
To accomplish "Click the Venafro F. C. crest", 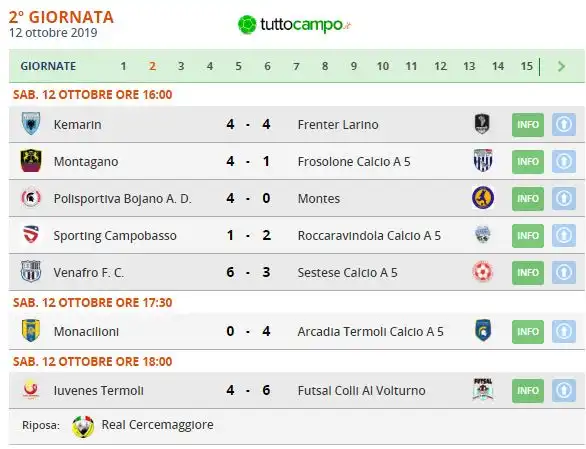I will (31, 272).
